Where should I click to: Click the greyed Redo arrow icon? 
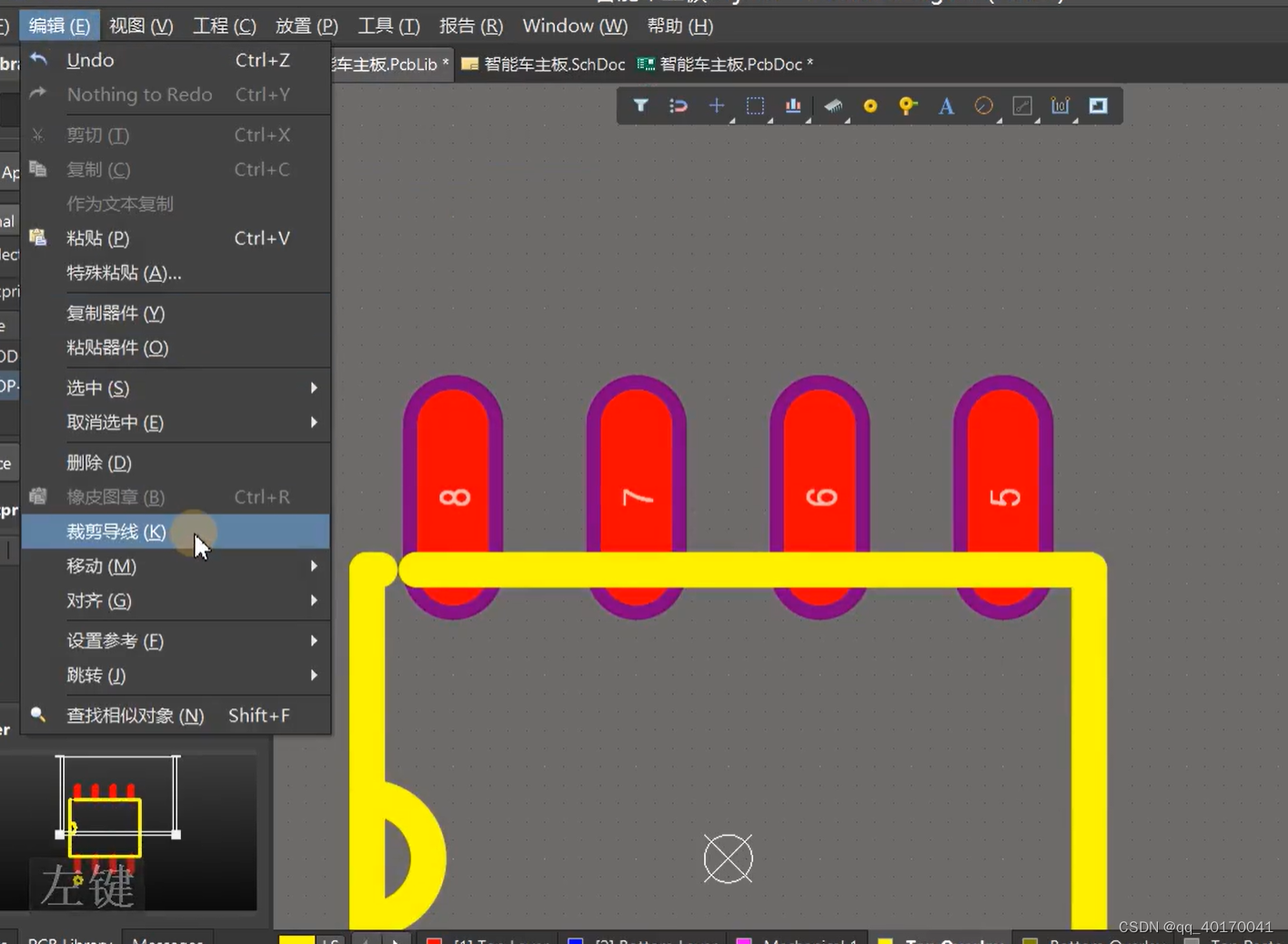pos(38,94)
